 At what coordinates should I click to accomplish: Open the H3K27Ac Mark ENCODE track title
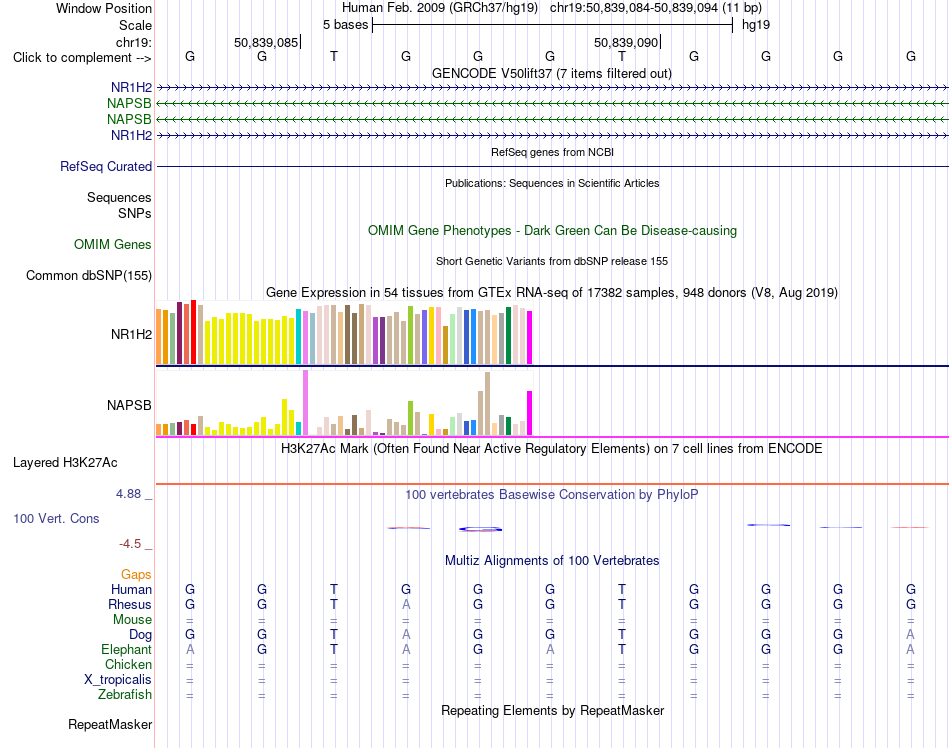pyautogui.click(x=551, y=448)
